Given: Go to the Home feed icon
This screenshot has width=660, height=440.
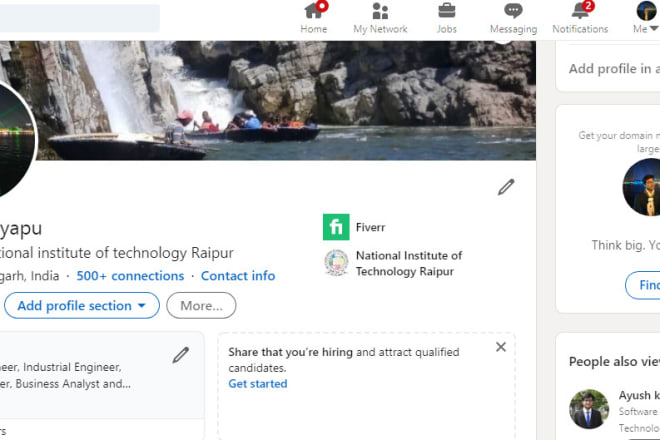Looking at the screenshot, I should [x=314, y=11].
